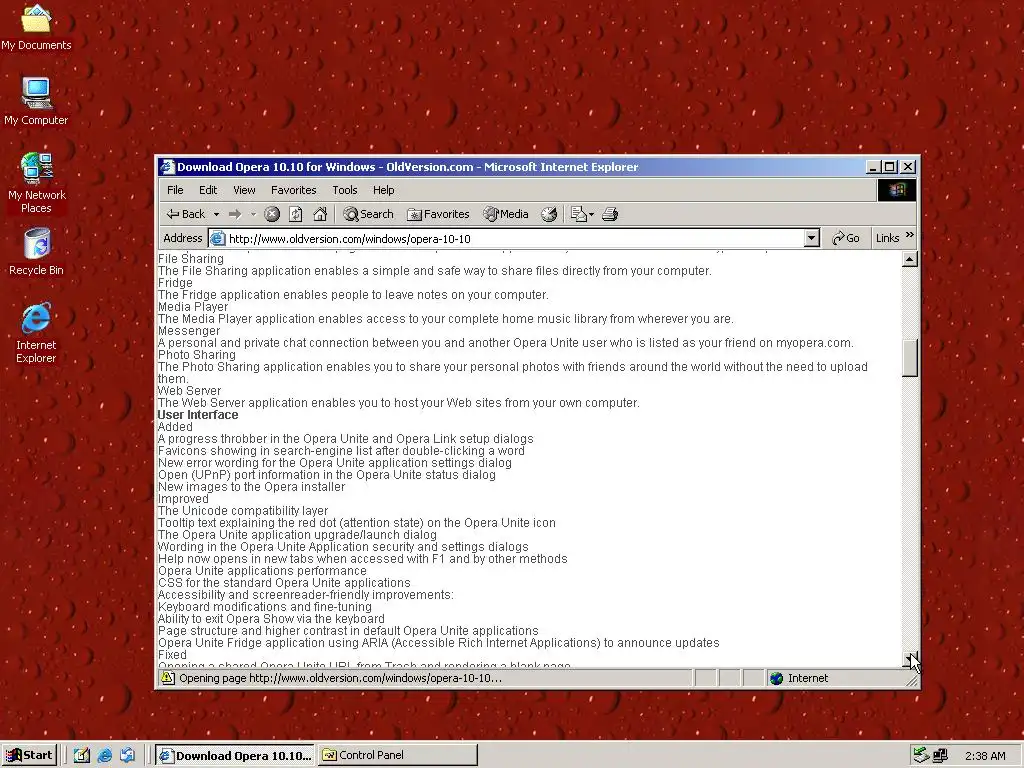
Task: Maximize the Internet Explorer window
Action: coord(889,167)
